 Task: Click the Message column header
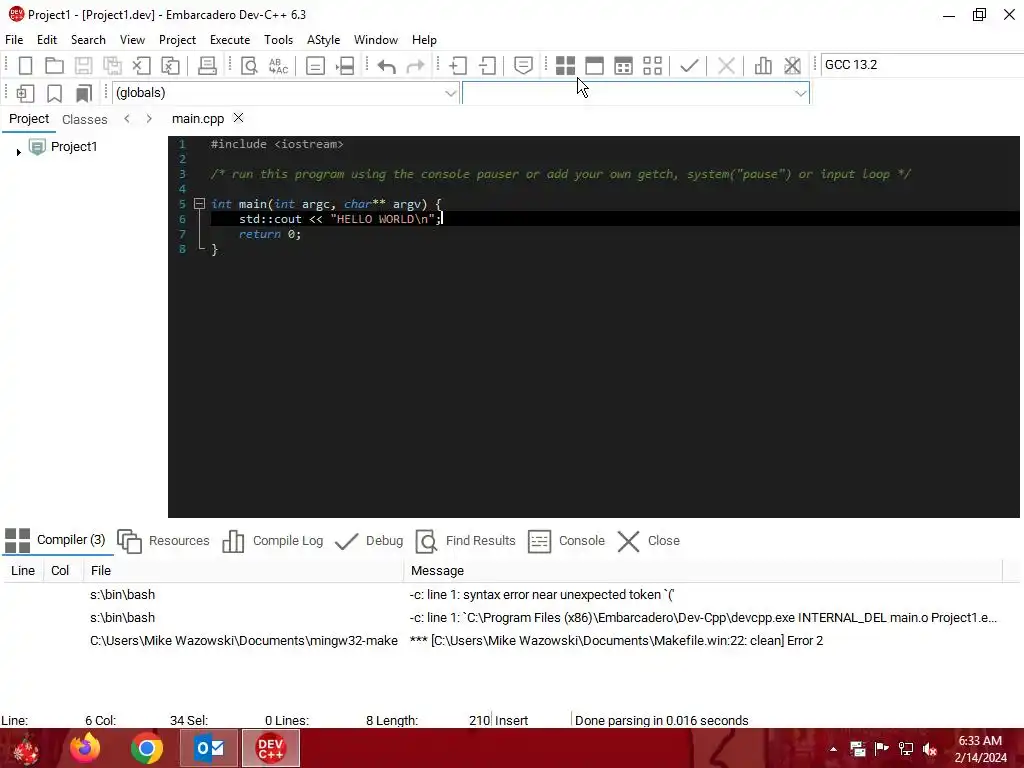[x=703, y=571]
